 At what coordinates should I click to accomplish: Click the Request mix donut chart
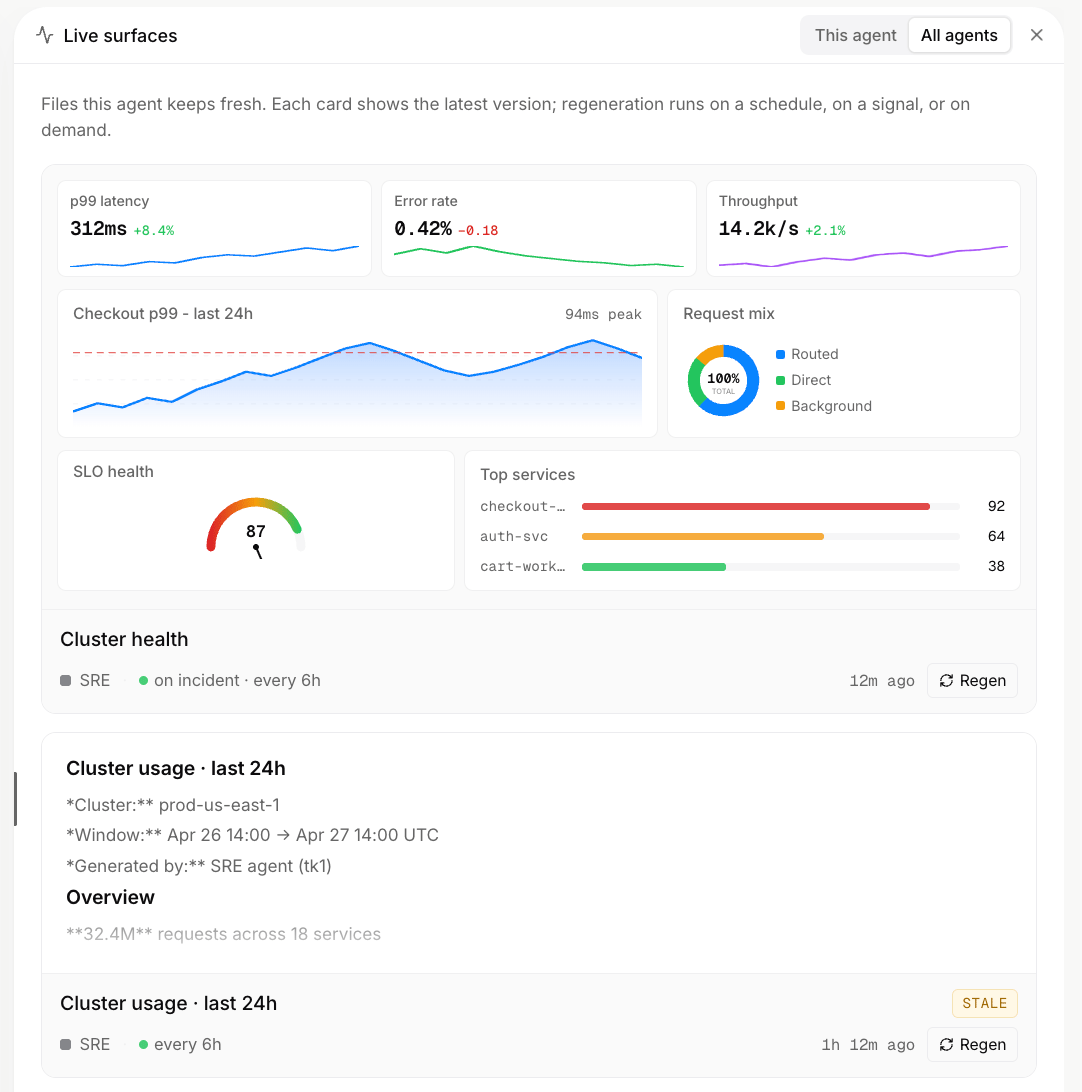coord(723,380)
